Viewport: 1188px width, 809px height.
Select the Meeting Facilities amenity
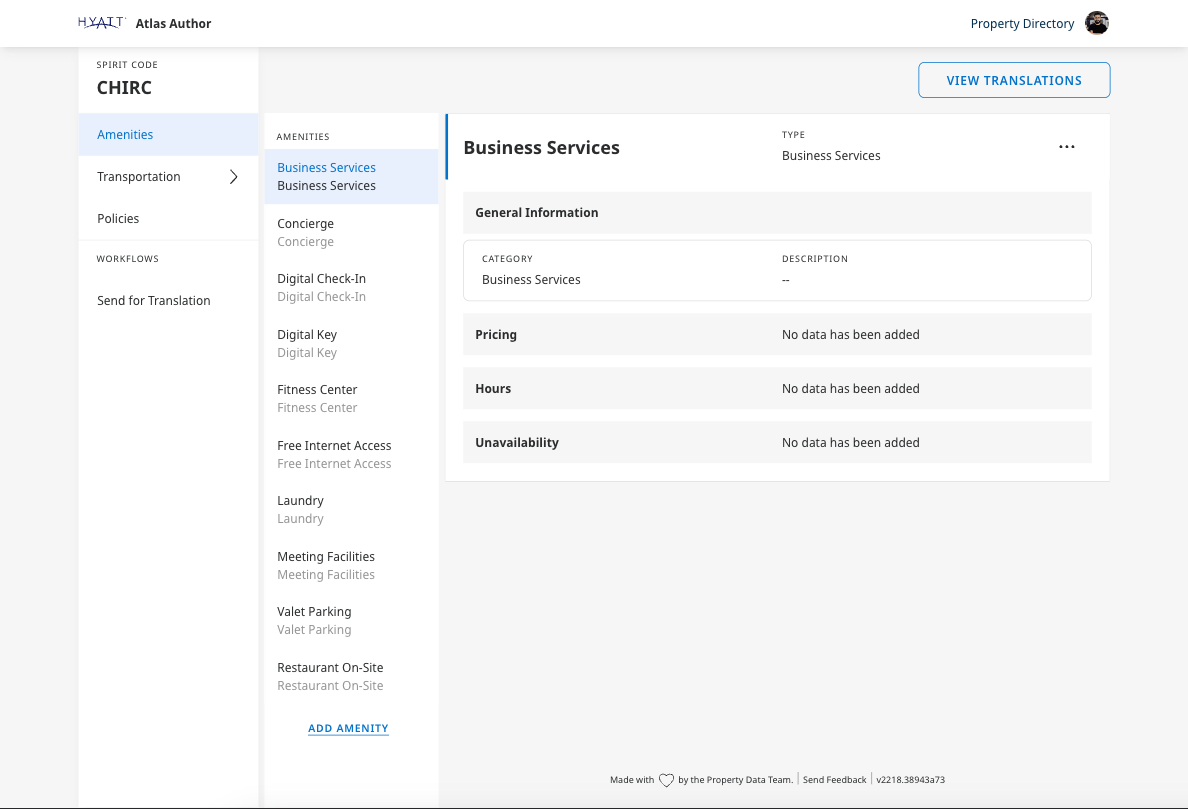click(352, 566)
